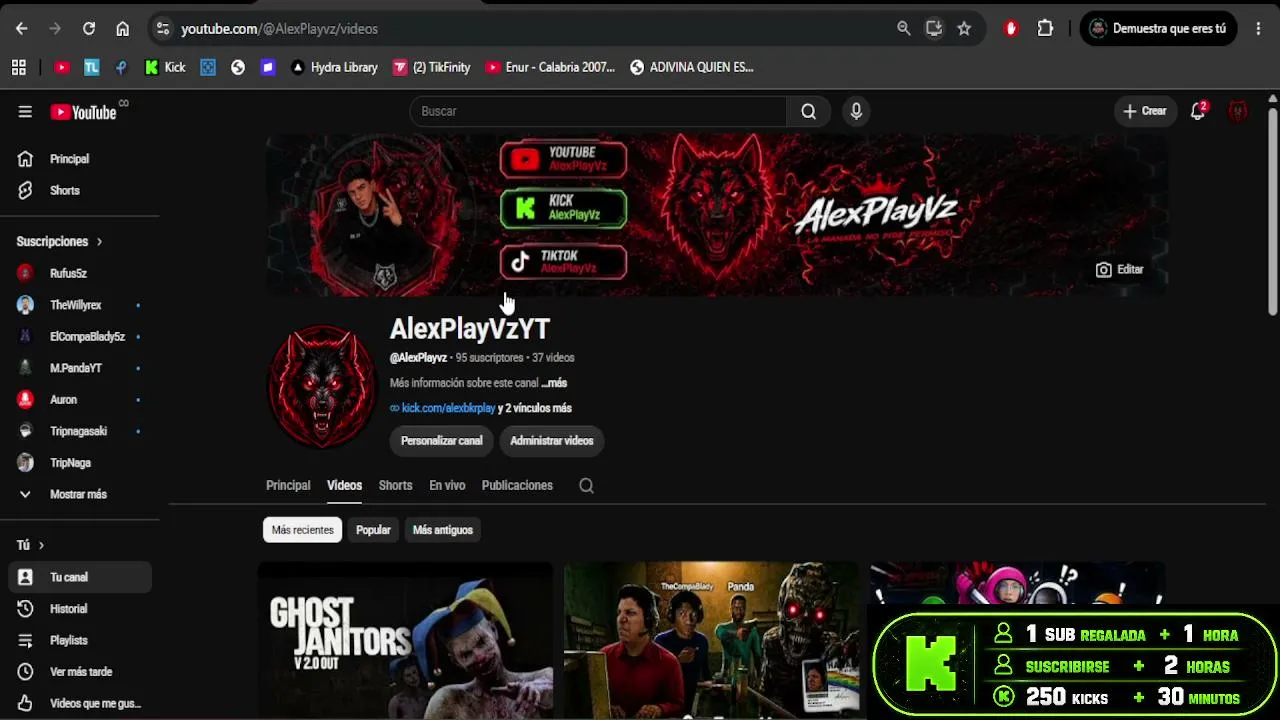Screen dimensions: 1280x720
Task: Expand channel description with ...más
Action: (x=554, y=383)
